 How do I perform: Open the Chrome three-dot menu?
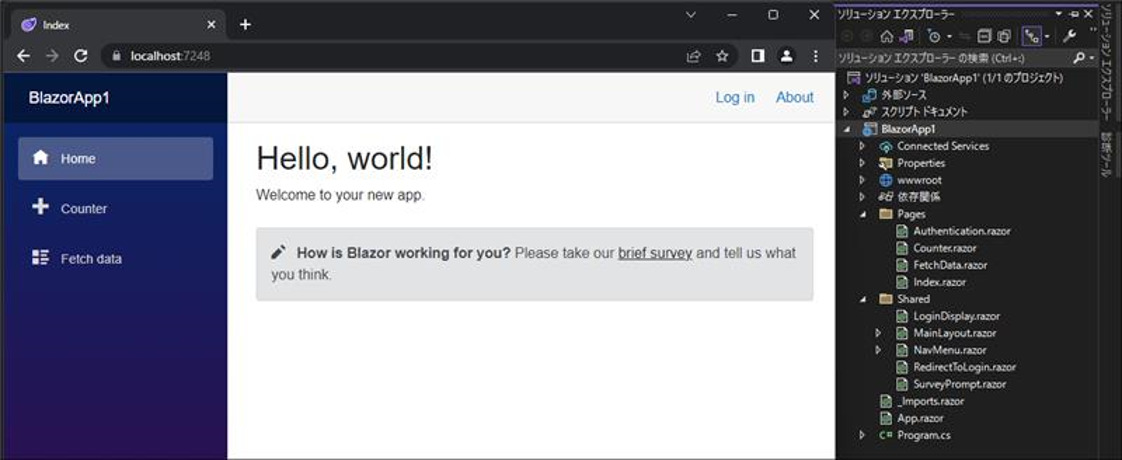pyautogui.click(x=816, y=56)
